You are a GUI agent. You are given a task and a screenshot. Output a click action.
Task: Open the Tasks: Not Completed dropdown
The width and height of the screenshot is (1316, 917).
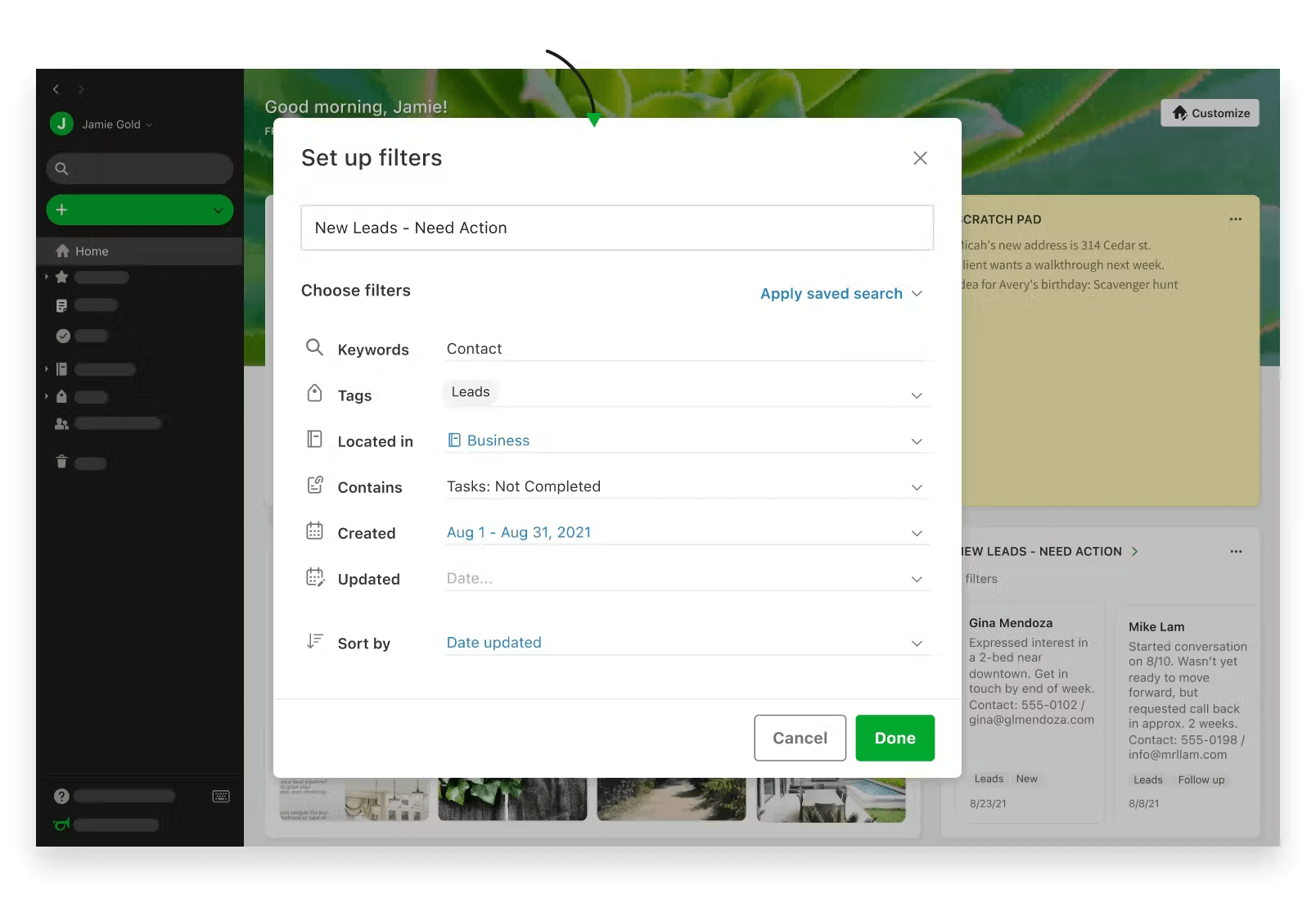click(x=917, y=486)
